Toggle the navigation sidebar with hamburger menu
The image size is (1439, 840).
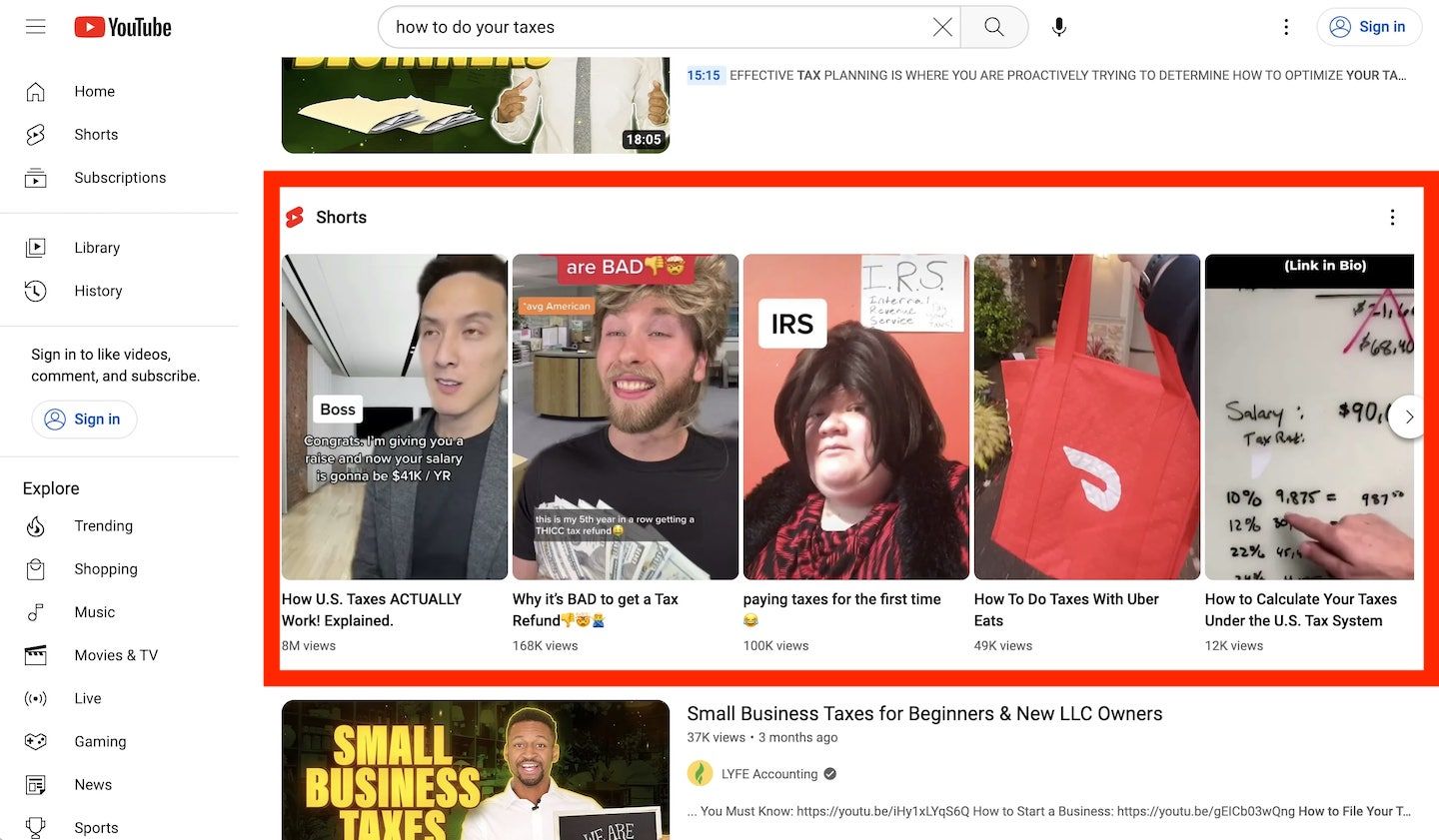pyautogui.click(x=35, y=27)
